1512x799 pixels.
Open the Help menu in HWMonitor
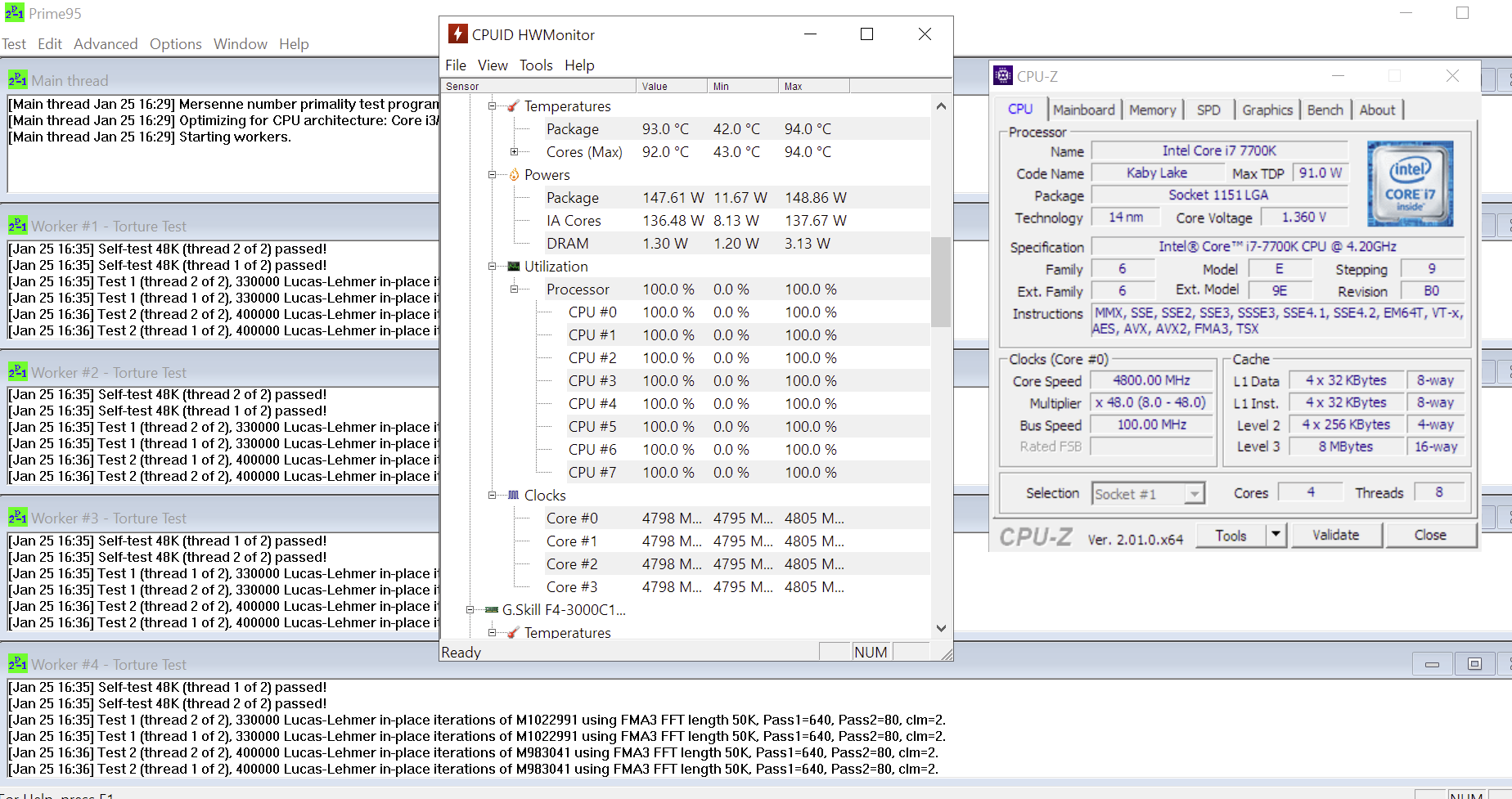579,65
